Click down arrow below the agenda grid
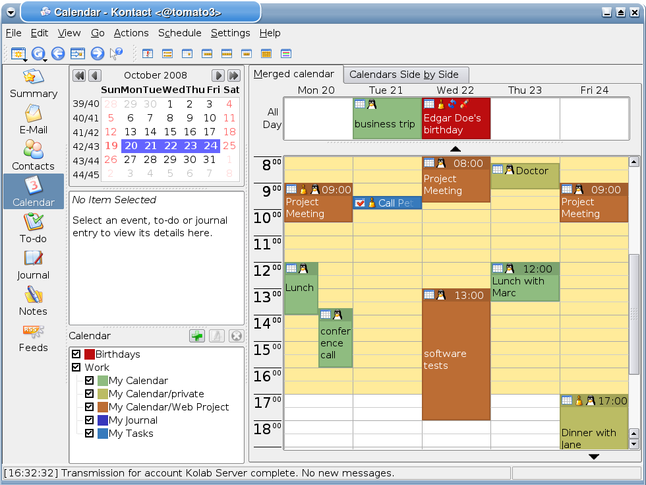 pos(594,457)
